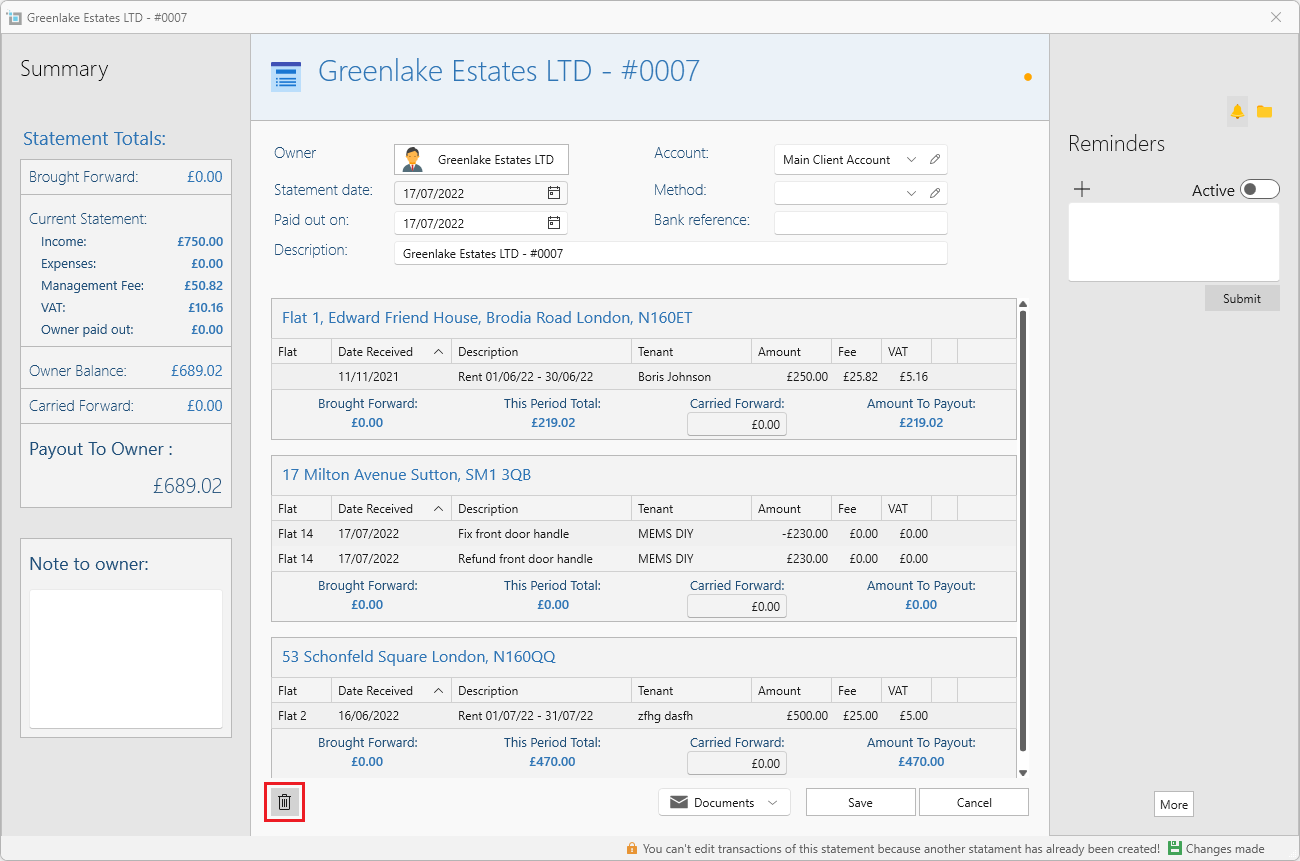This screenshot has width=1300, height=861.
Task: Click the £500.00 amount cell
Action: click(806, 716)
